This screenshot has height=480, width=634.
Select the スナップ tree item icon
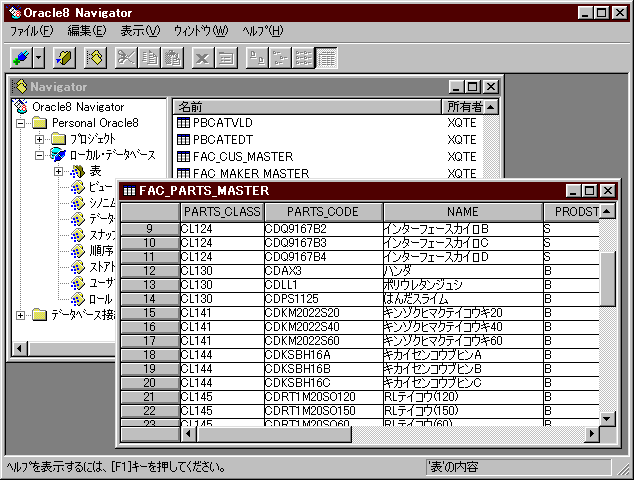click(x=78, y=235)
